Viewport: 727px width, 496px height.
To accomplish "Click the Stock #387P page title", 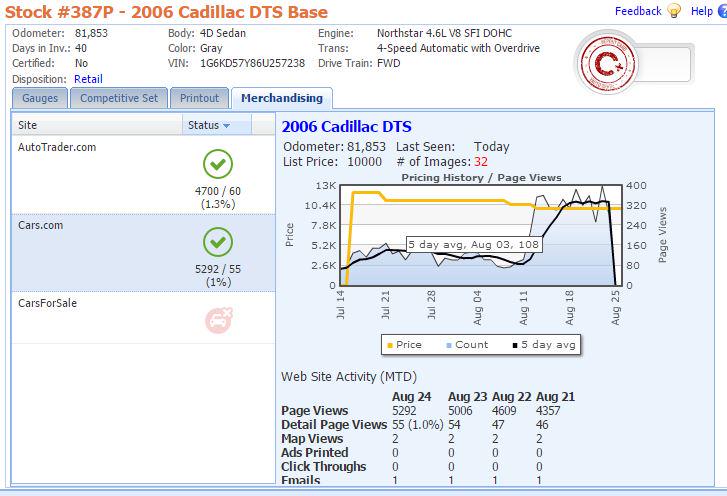I will pos(166,12).
